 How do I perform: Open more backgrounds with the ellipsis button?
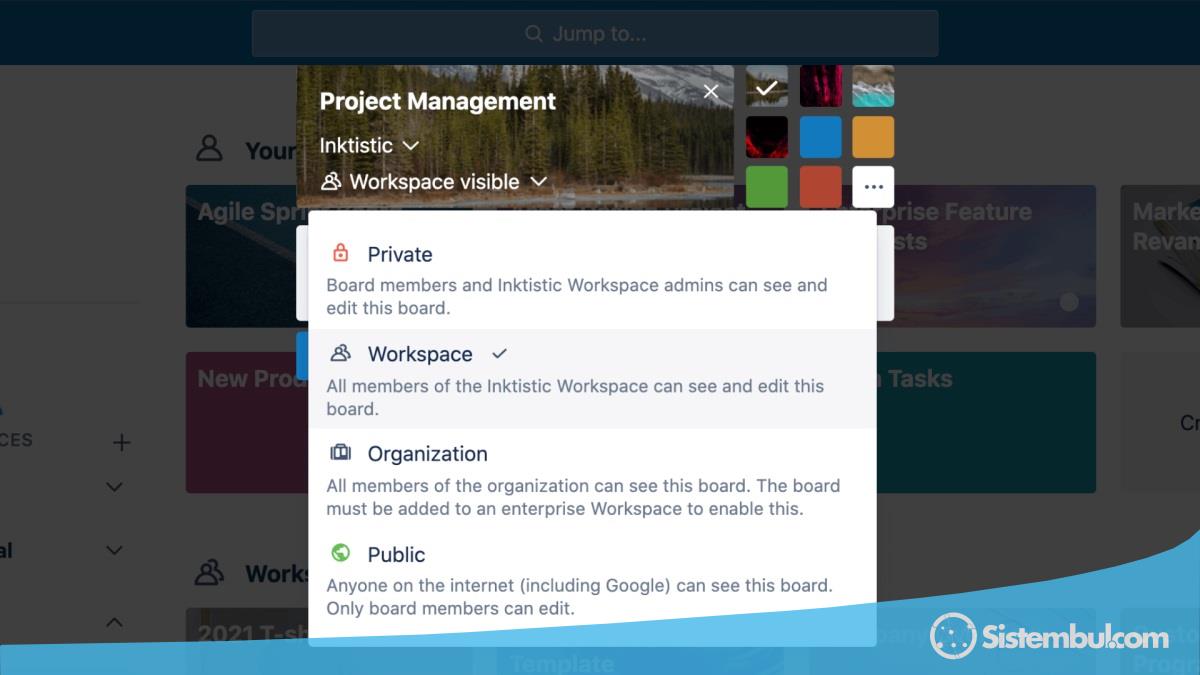coord(873,187)
